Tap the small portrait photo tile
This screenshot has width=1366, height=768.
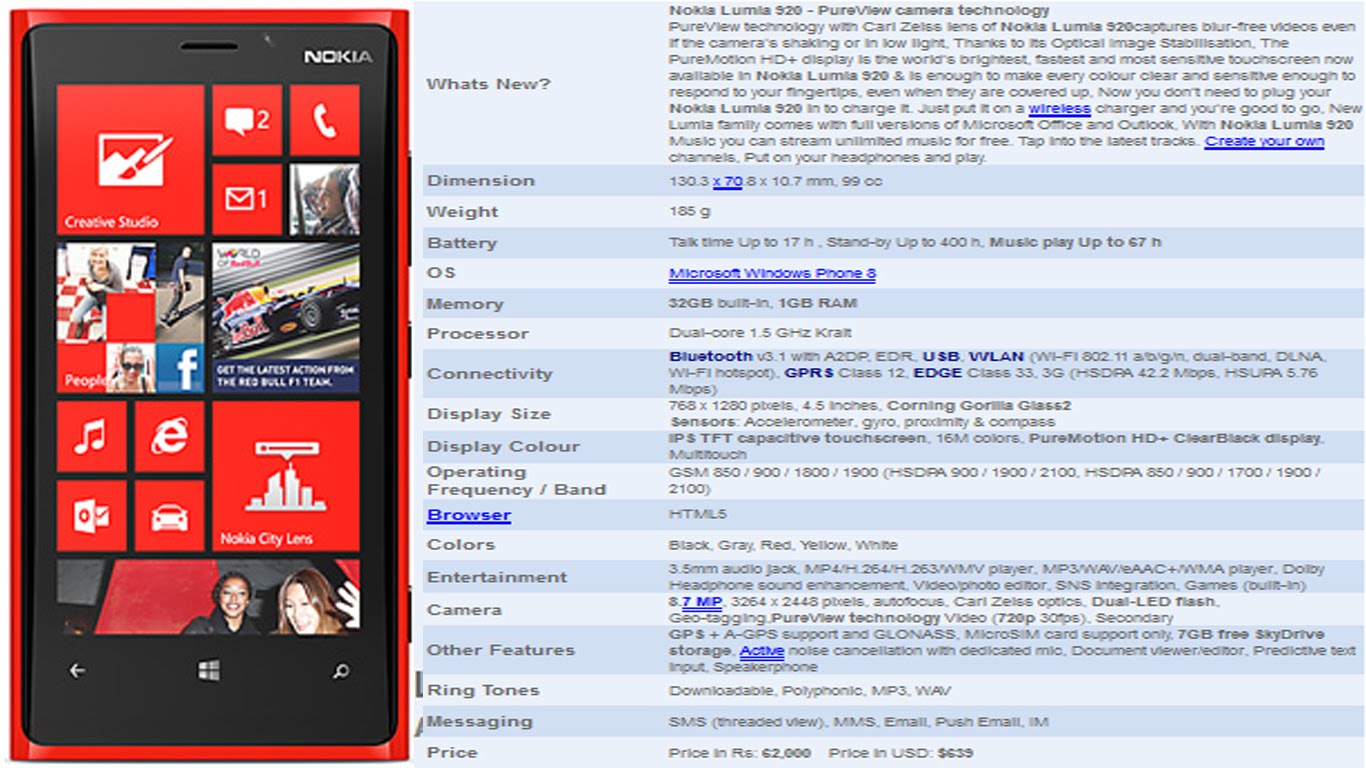324,199
